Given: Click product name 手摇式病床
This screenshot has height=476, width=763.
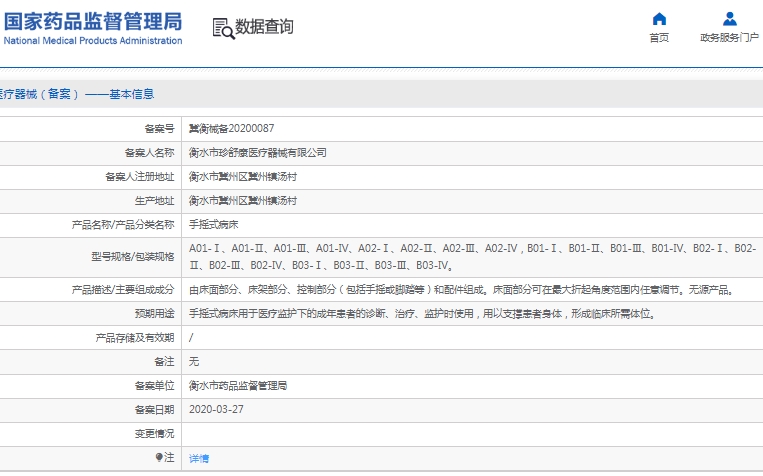Looking at the screenshot, I should [214, 225].
